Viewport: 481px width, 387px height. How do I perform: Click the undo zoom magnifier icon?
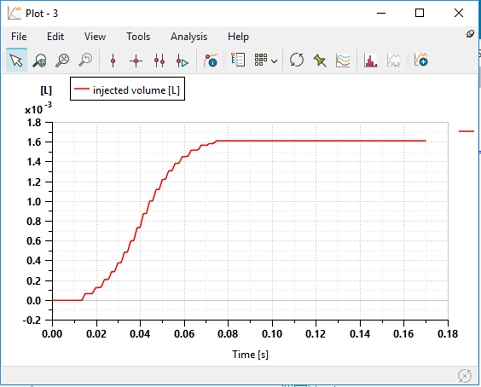85,60
